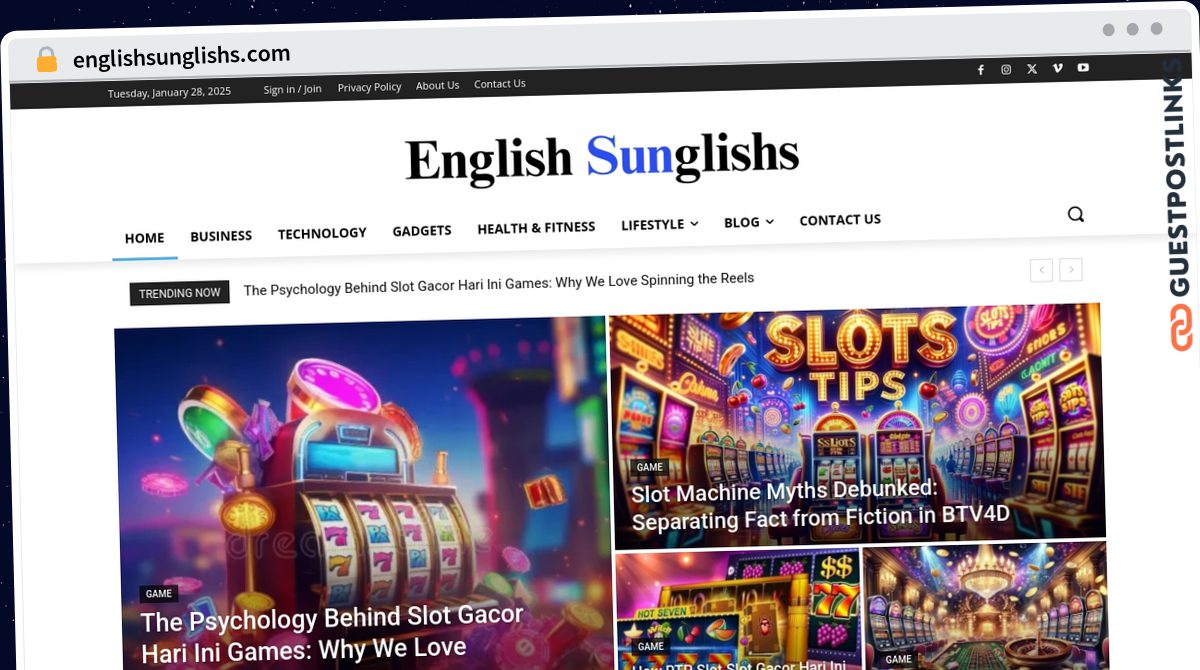Open the YouTube social icon
This screenshot has height=670, width=1200.
pyautogui.click(x=1083, y=68)
